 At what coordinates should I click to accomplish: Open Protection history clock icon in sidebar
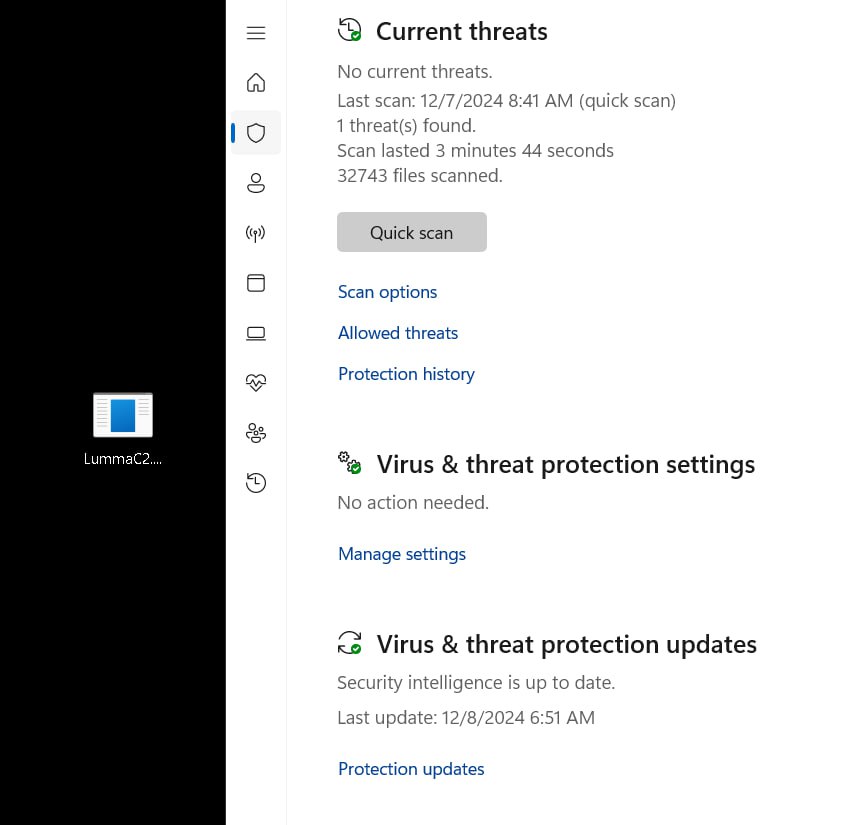[256, 484]
